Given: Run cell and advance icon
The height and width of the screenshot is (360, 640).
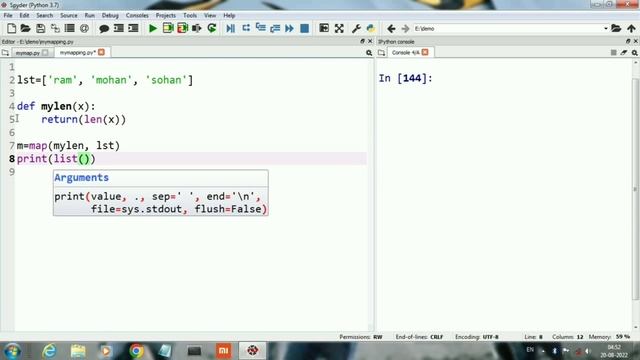Looking at the screenshot, I should tap(182, 28).
